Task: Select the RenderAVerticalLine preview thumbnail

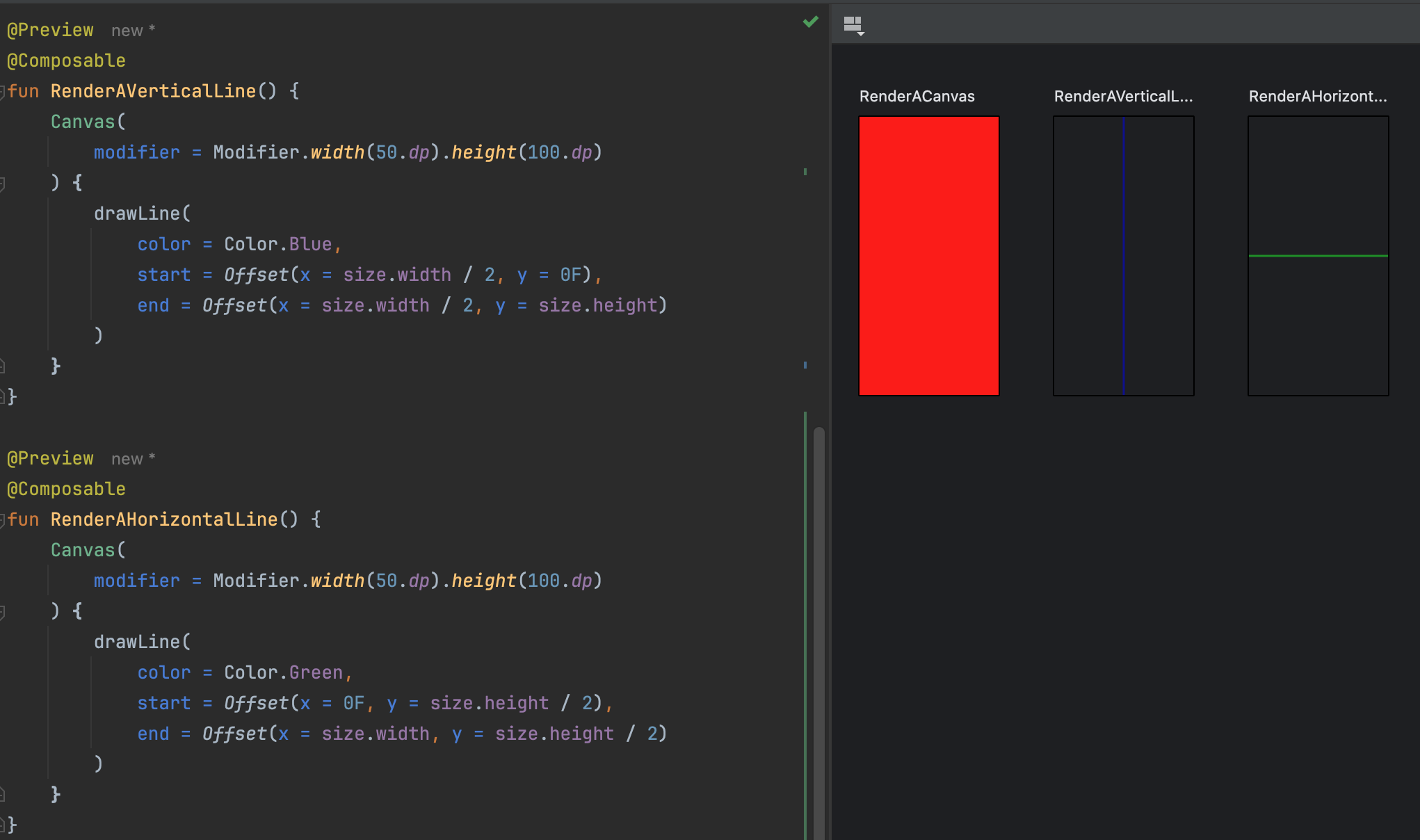Action: tap(1124, 256)
